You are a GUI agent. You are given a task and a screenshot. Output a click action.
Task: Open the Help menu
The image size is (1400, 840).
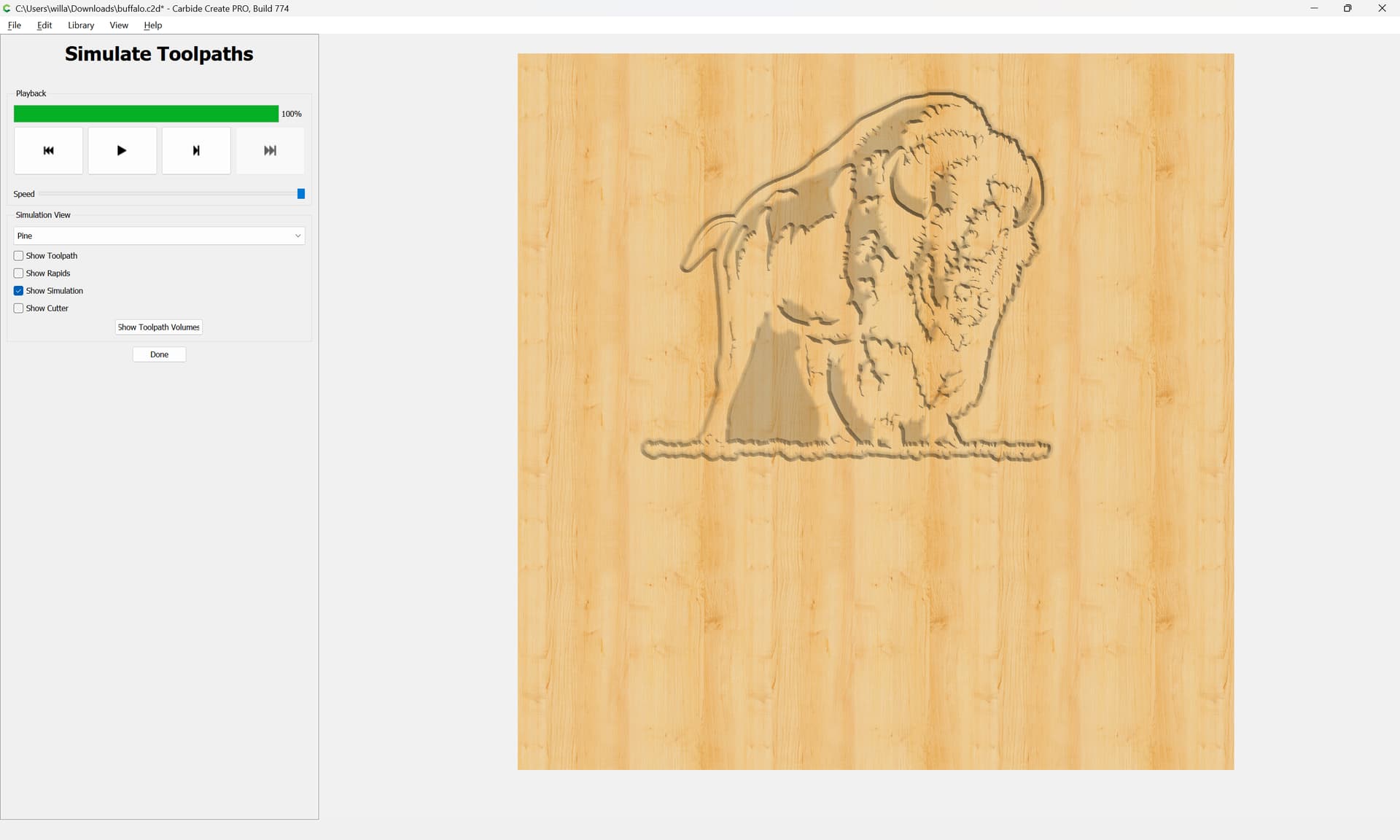[x=153, y=25]
